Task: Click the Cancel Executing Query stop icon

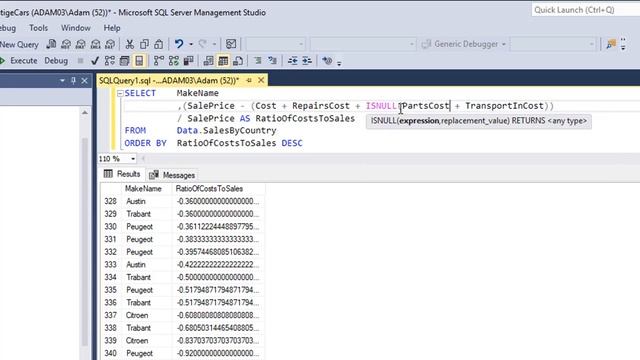Action: click(80, 61)
